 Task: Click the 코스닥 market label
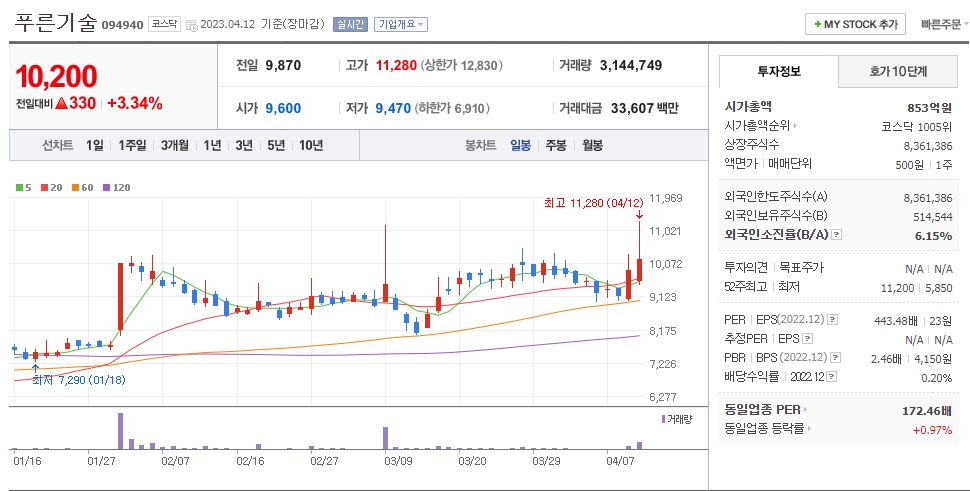(164, 24)
